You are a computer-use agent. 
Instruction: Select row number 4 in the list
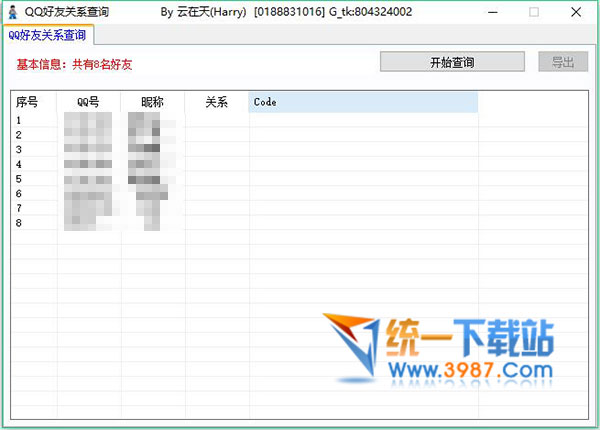pyautogui.click(x=300, y=164)
